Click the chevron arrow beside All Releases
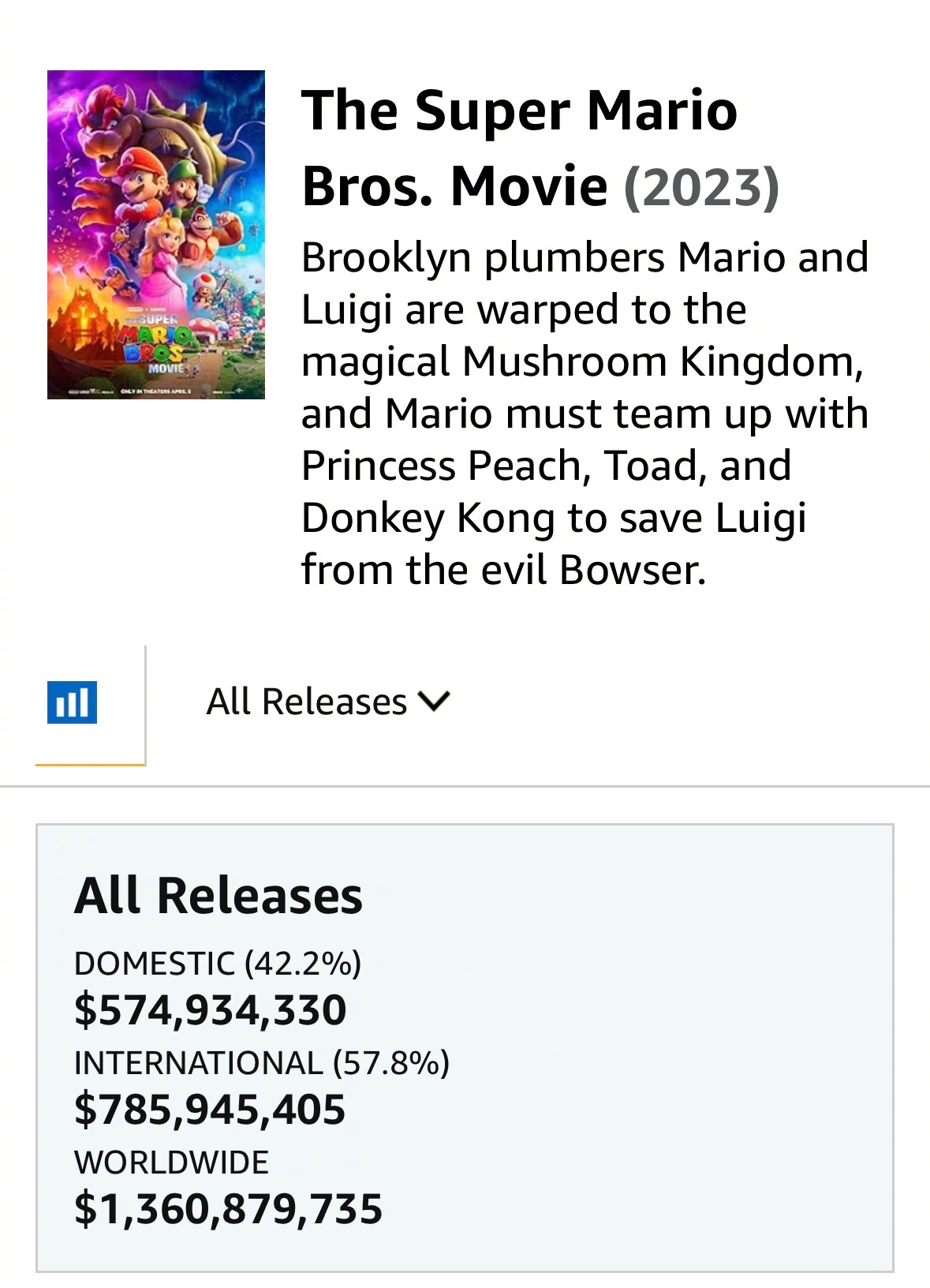Image resolution: width=930 pixels, height=1288 pixels. (434, 701)
